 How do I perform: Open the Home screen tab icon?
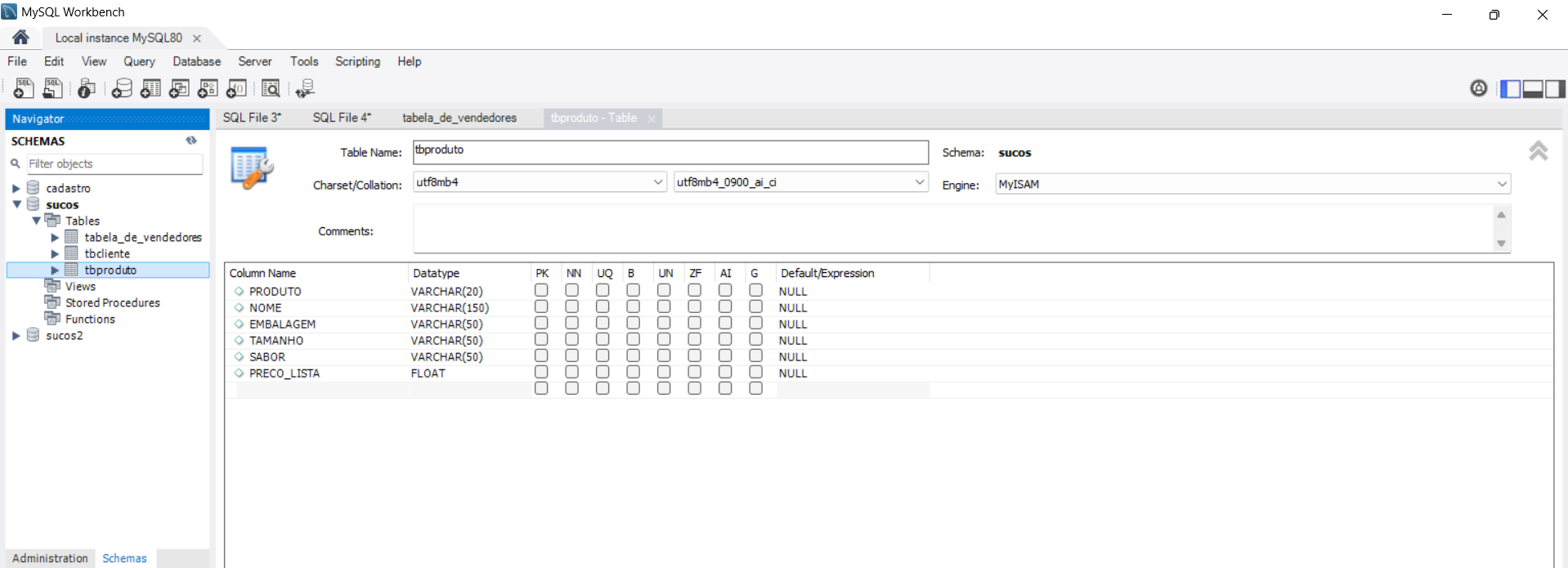20,37
